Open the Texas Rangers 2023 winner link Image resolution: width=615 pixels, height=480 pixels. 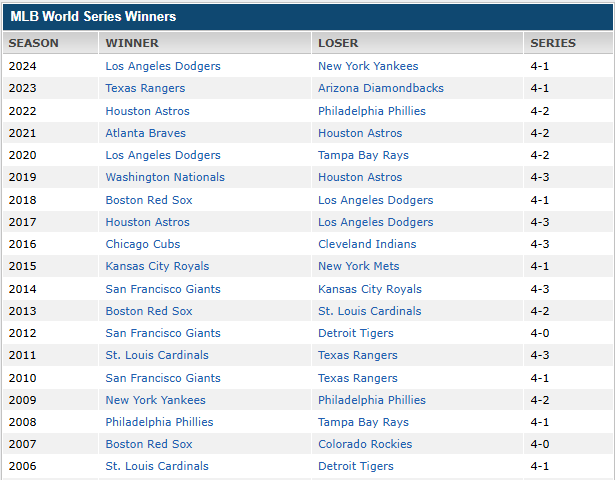pyautogui.click(x=145, y=88)
